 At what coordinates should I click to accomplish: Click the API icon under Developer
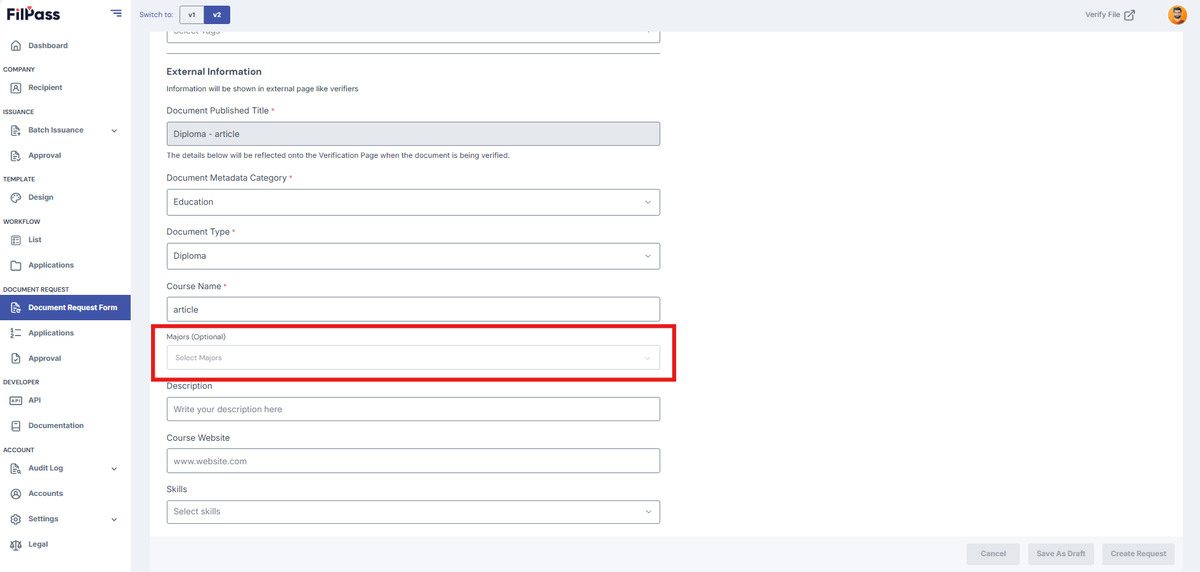[x=16, y=400]
